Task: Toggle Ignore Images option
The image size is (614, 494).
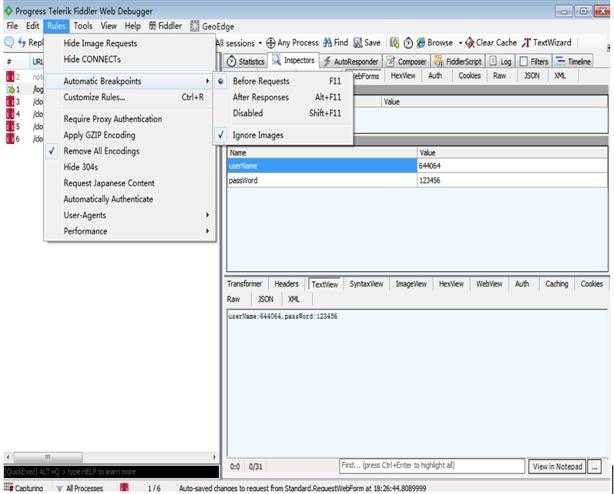Action: pos(283,135)
